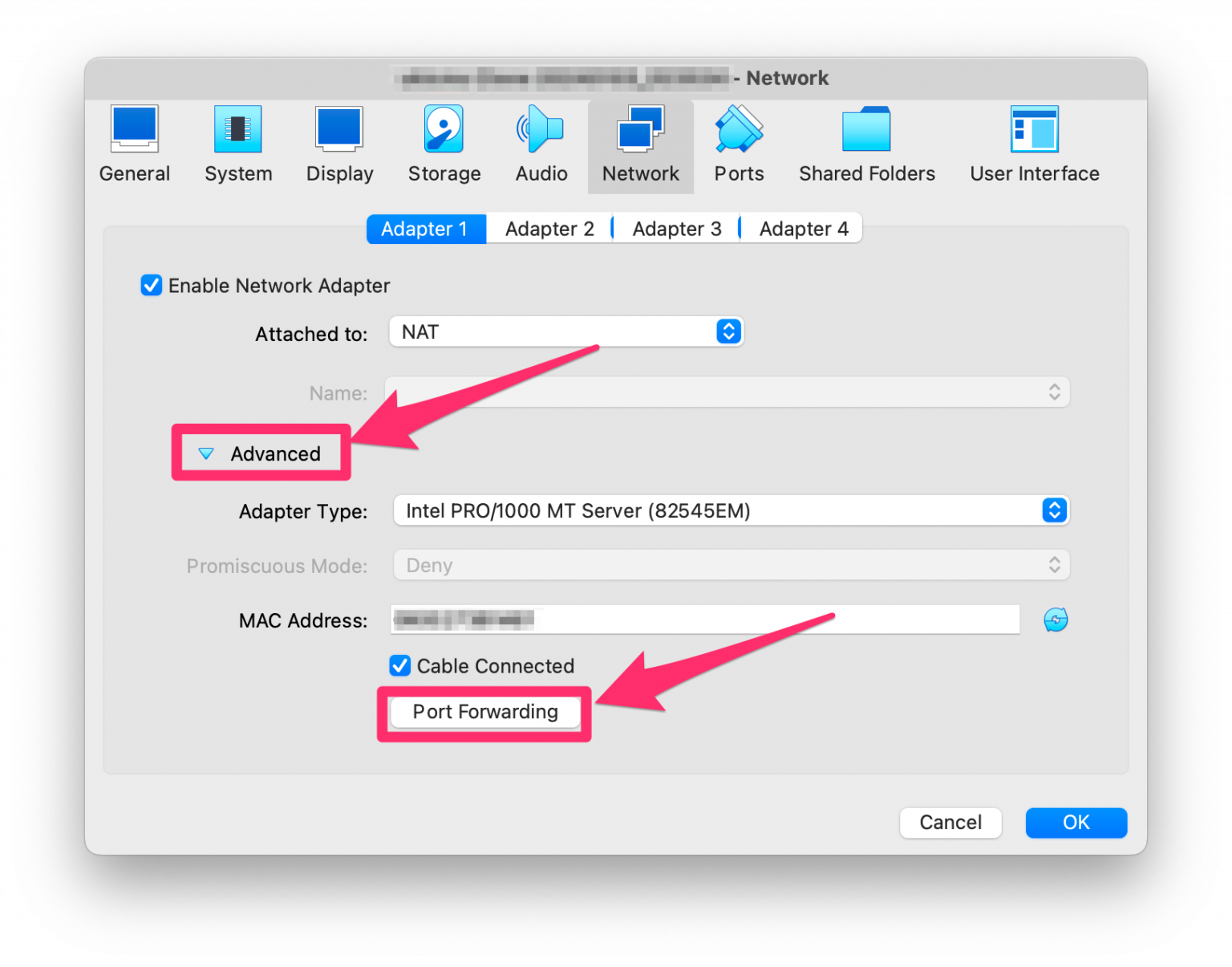Uncheck Cable Connected
The width and height of the screenshot is (1232, 967).
point(399,665)
